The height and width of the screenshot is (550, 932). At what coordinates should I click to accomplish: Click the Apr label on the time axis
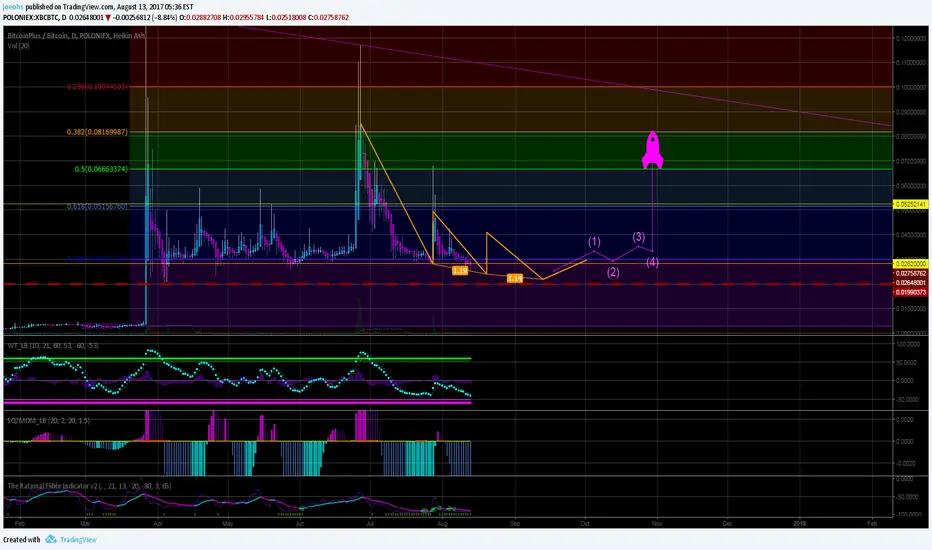pos(158,523)
